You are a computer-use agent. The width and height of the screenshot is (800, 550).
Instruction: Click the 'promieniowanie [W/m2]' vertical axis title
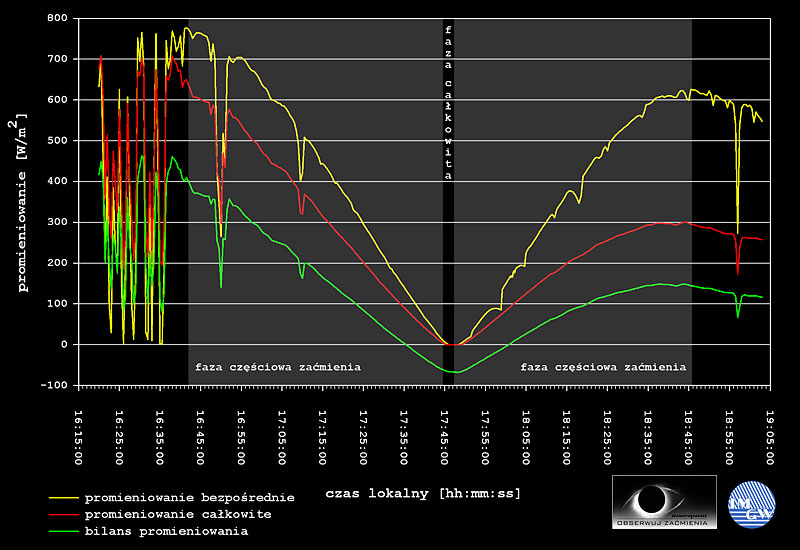[20, 203]
